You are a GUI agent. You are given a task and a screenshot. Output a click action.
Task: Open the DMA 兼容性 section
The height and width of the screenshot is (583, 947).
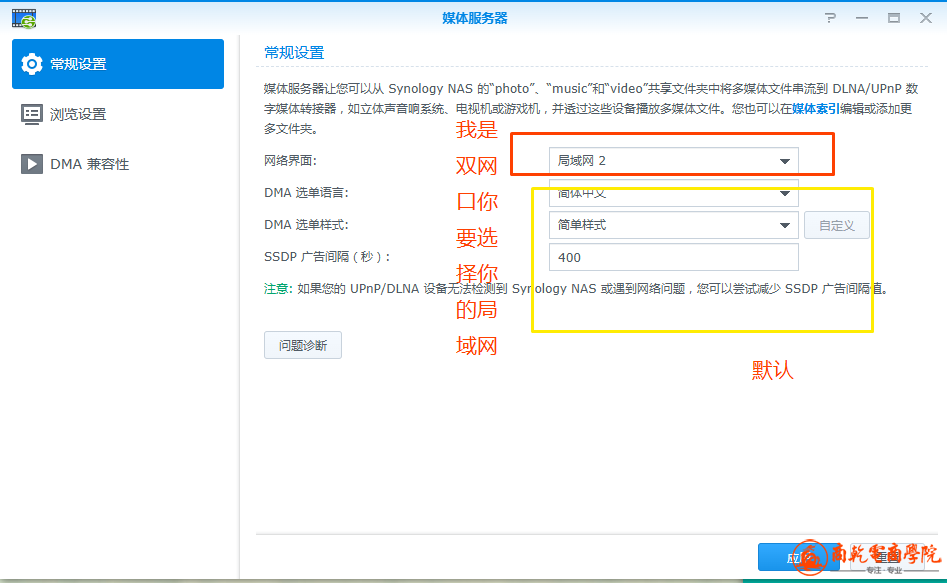point(90,164)
